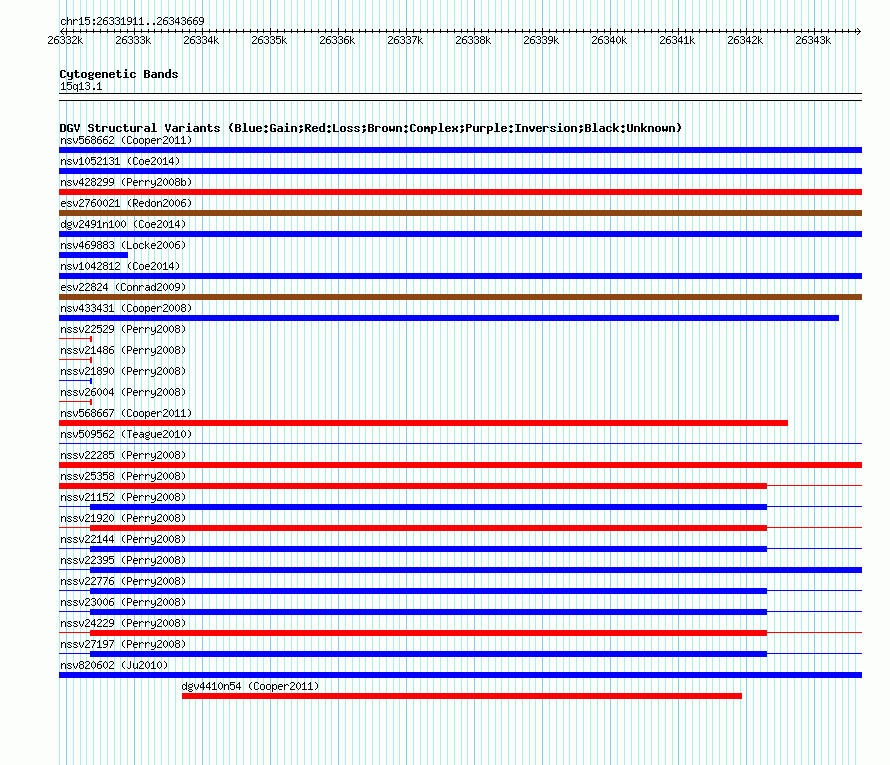Click the 26343k ruler tick label

pyautogui.click(x=813, y=40)
